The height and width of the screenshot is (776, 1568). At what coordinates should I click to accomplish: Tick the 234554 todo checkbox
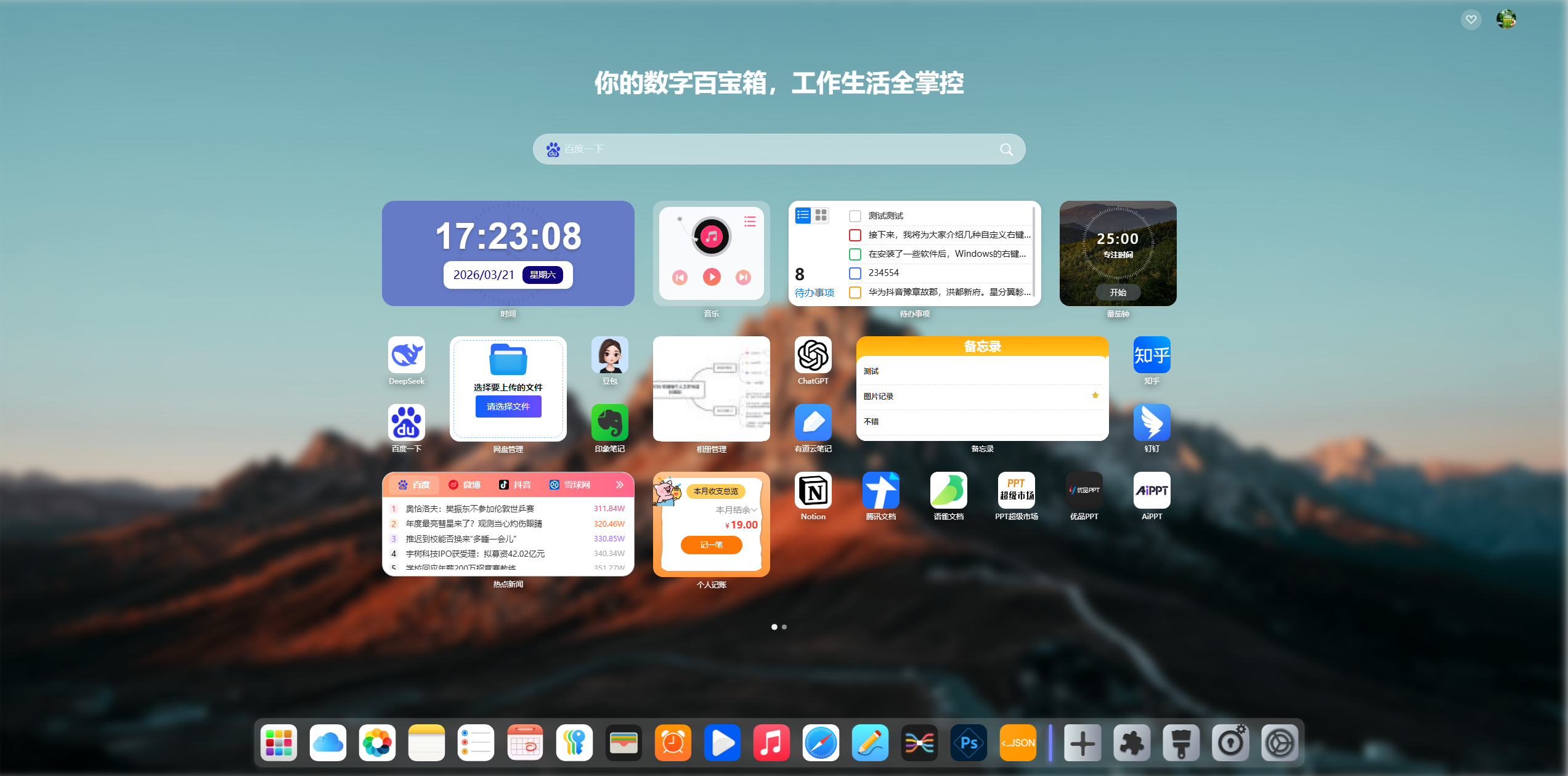pos(855,273)
